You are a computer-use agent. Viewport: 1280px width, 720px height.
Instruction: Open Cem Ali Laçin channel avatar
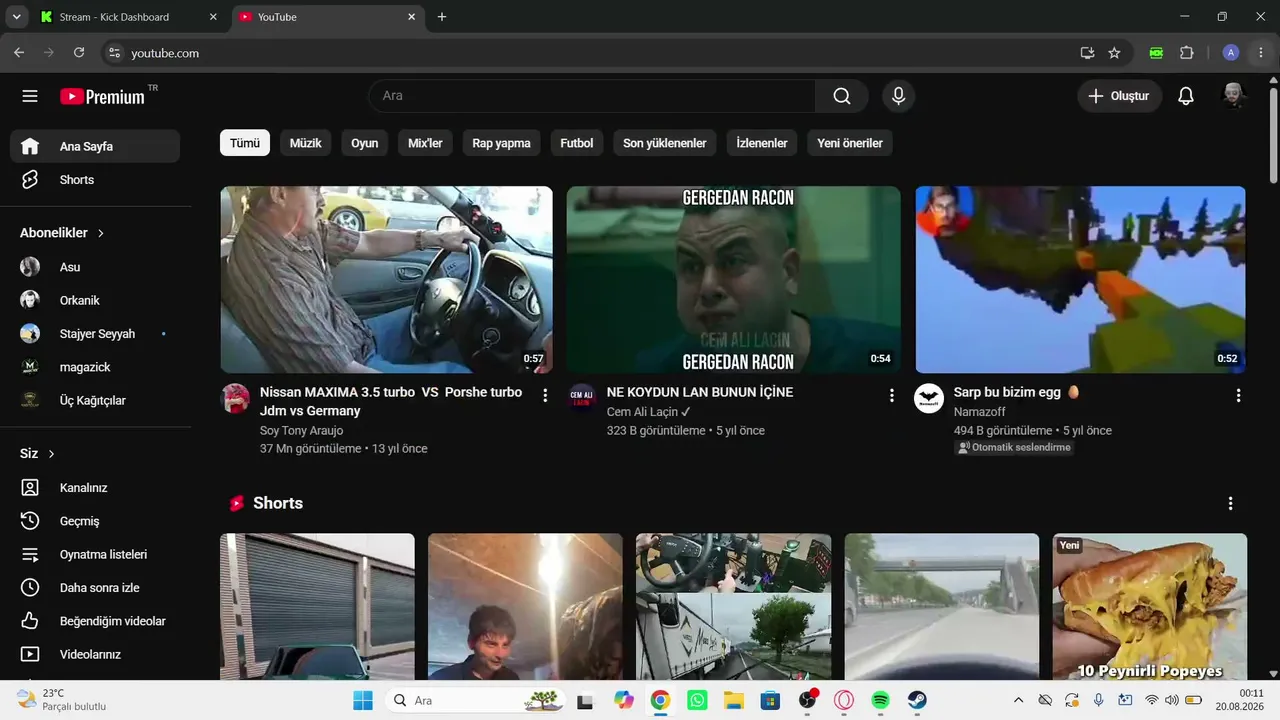click(x=582, y=398)
